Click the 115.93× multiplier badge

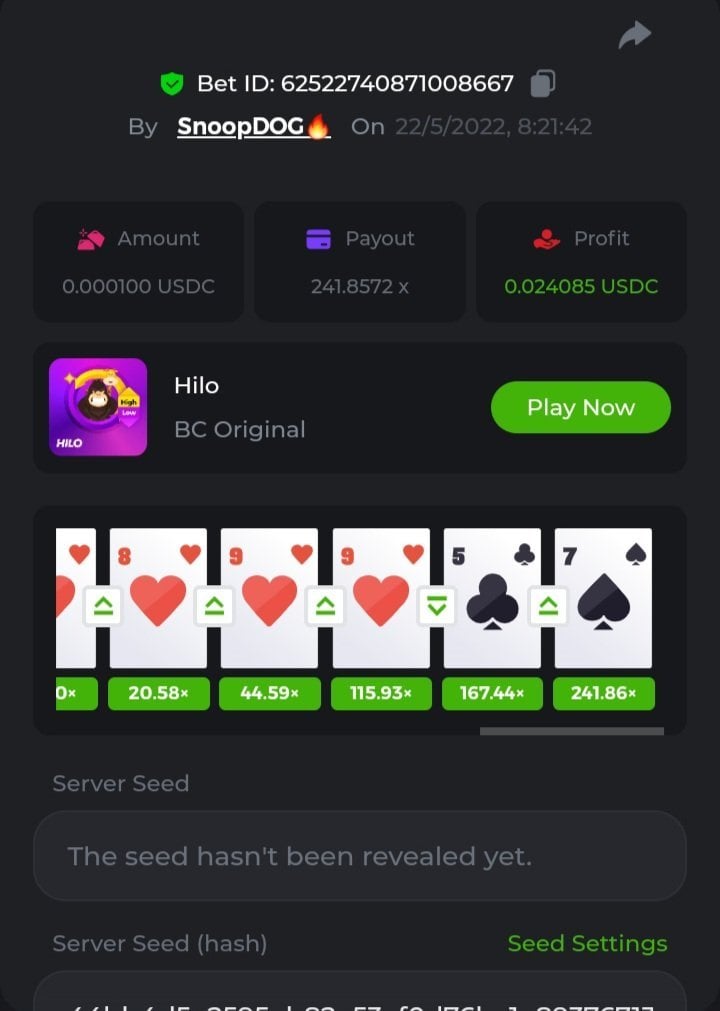tap(382, 693)
